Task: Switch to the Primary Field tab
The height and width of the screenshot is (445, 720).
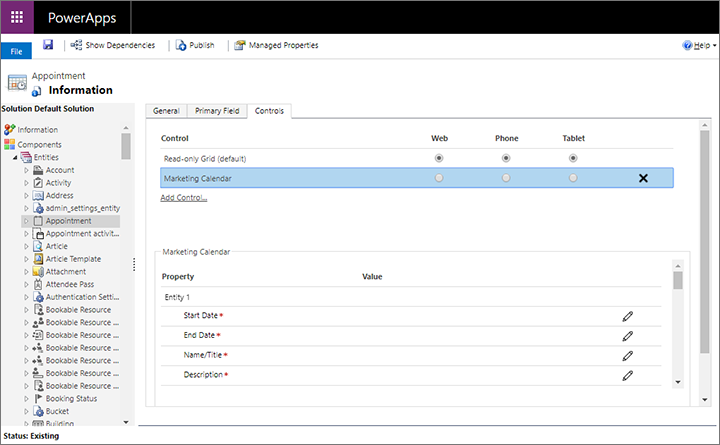Action: (x=217, y=111)
